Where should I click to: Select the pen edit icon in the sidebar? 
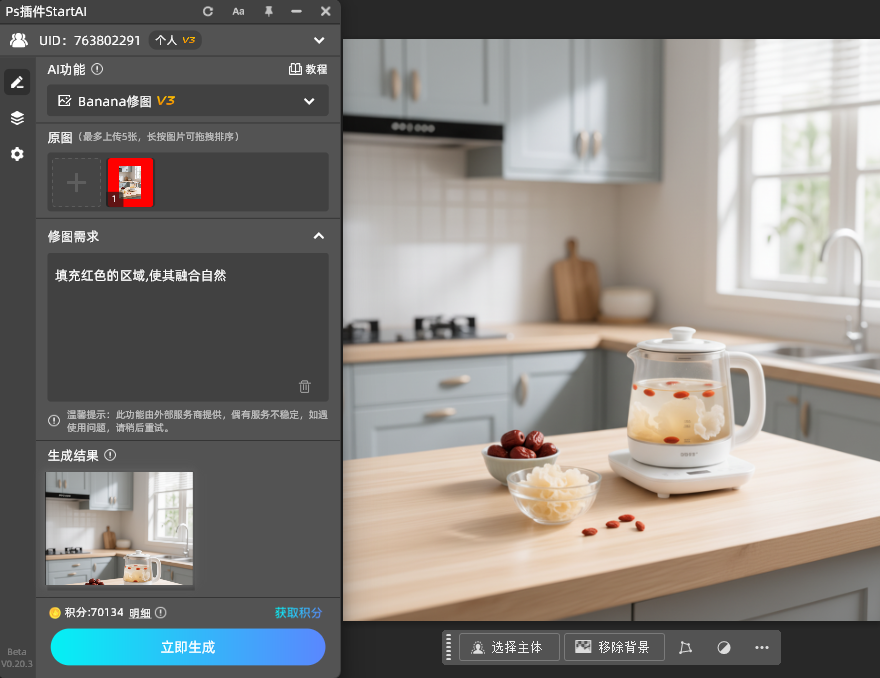pyautogui.click(x=17, y=82)
